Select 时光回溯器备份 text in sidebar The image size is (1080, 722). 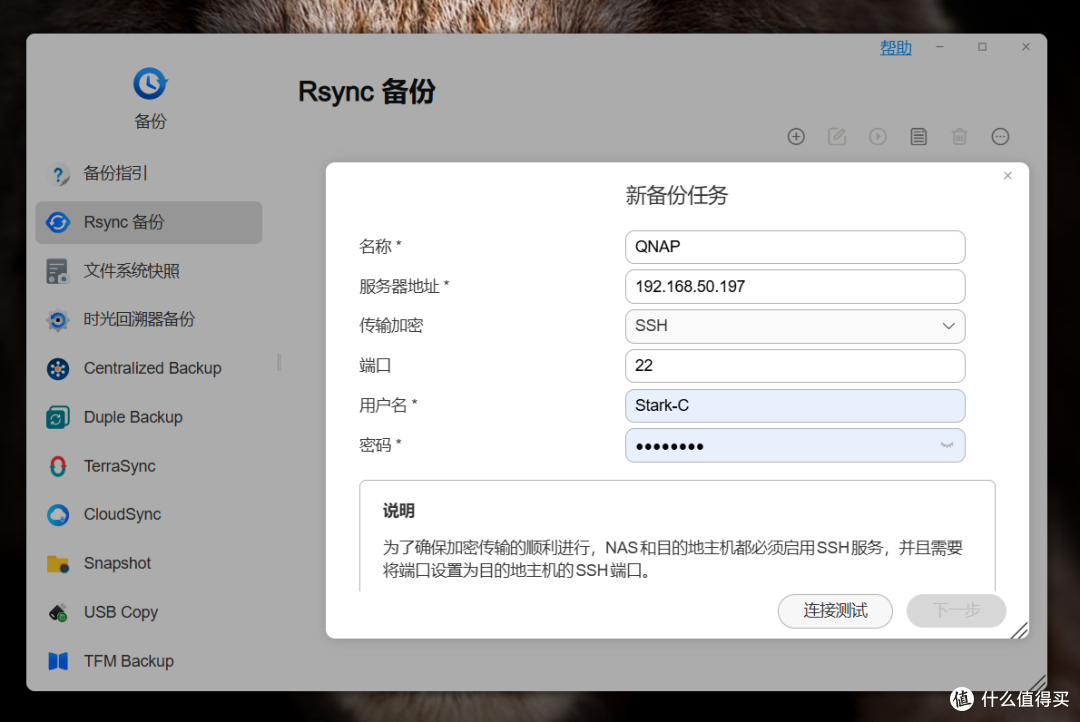139,320
